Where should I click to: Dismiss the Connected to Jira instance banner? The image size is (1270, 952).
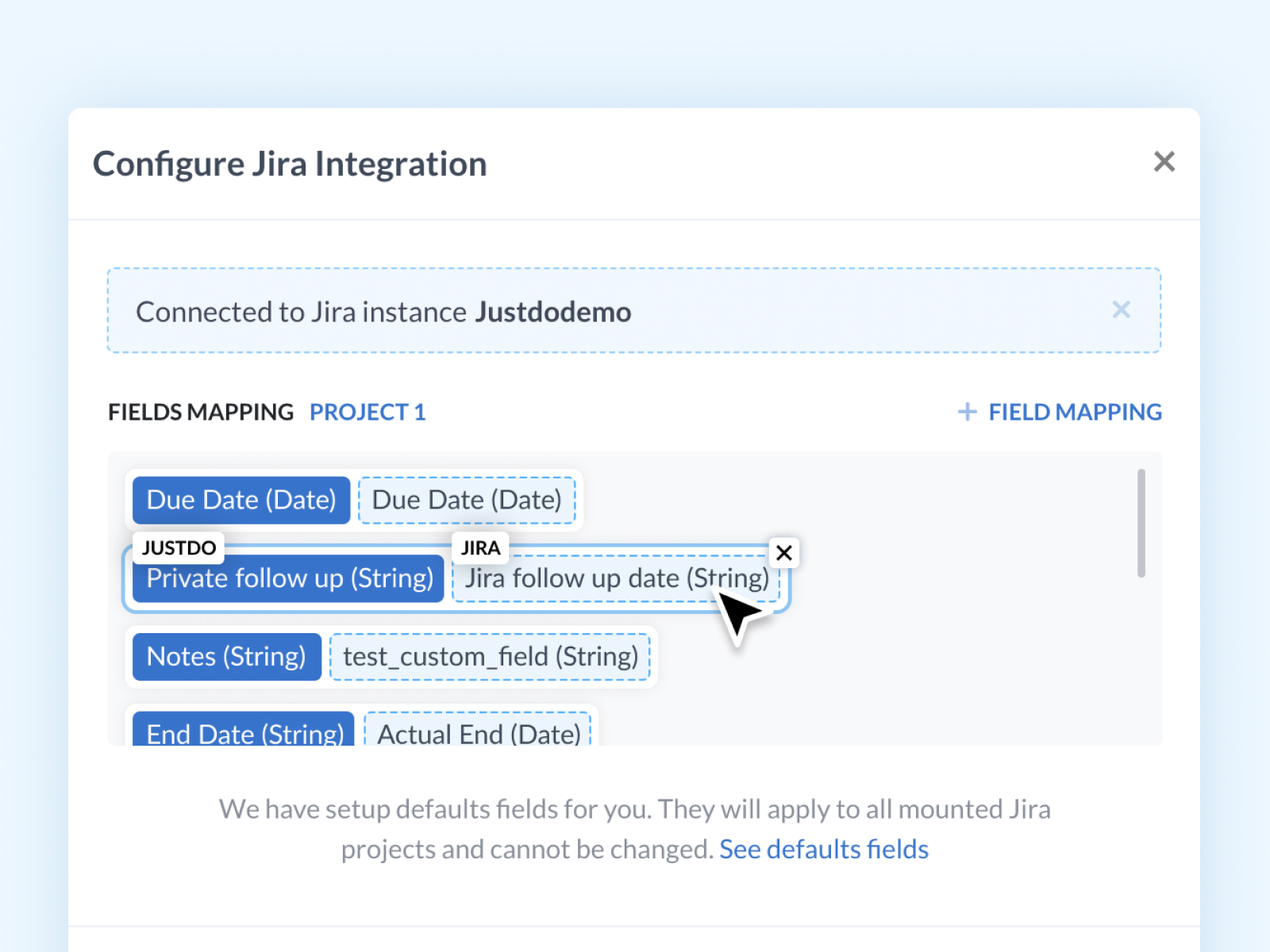1121,309
